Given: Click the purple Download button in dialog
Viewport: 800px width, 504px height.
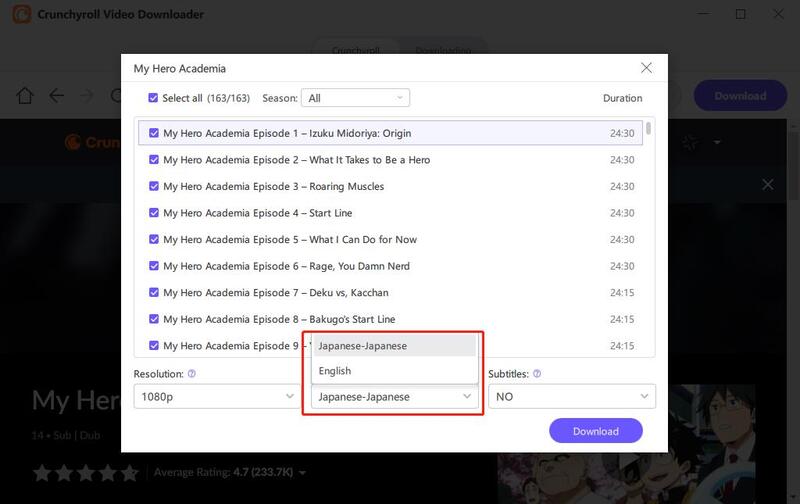Looking at the screenshot, I should pos(595,431).
